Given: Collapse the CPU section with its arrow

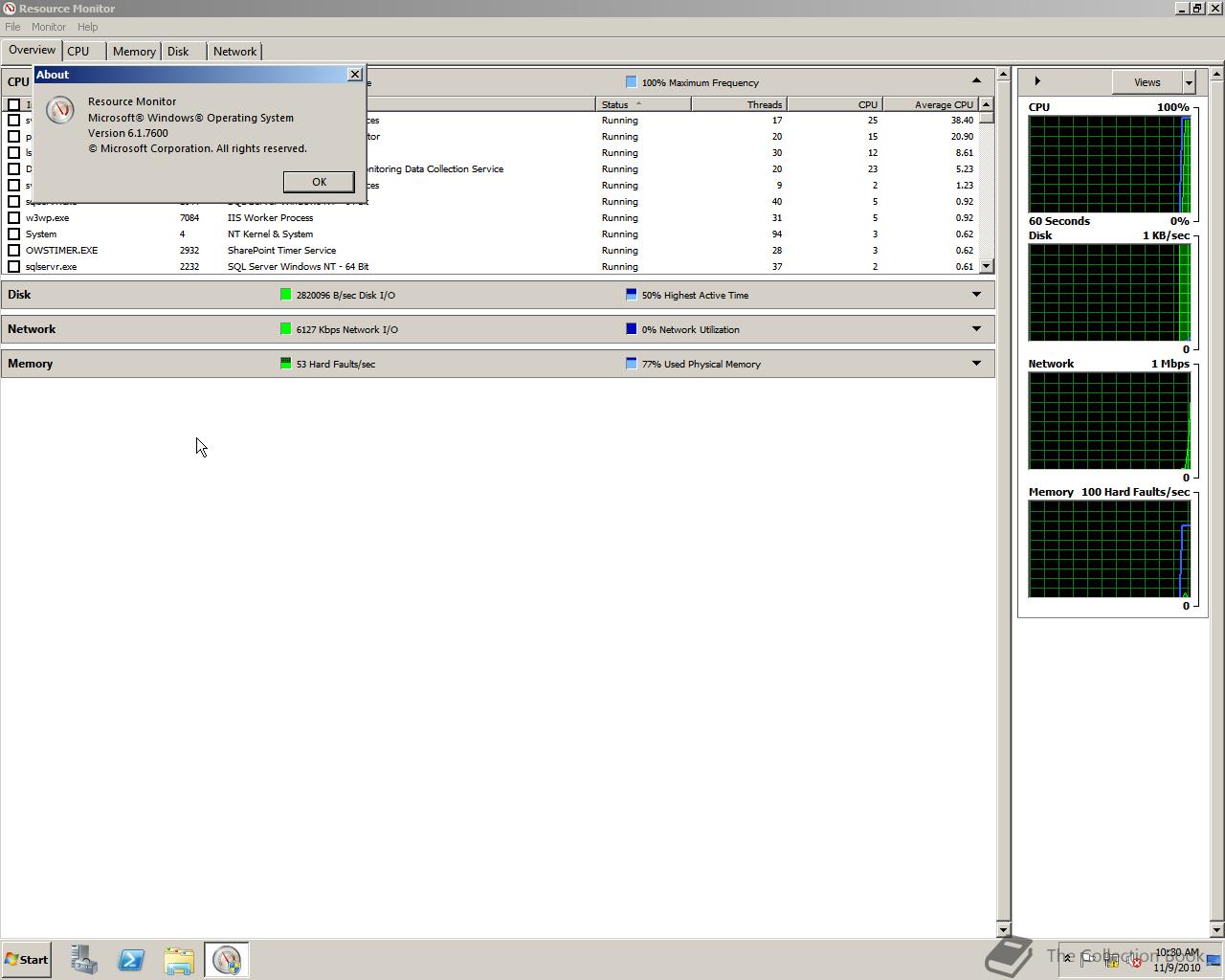Looking at the screenshot, I should (976, 81).
